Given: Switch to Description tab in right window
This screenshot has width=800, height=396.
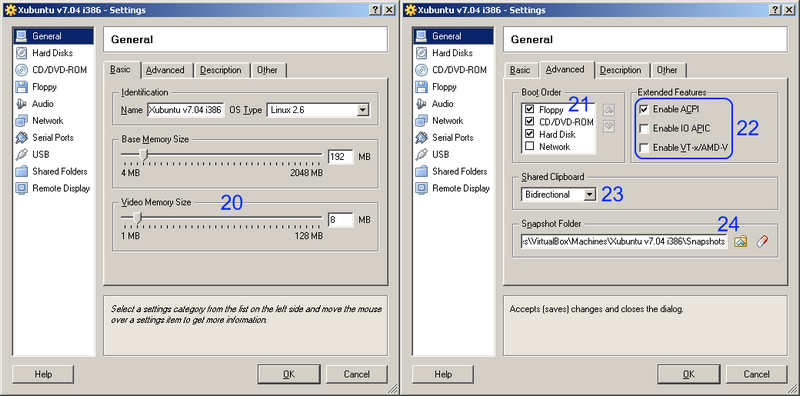Looking at the screenshot, I should point(620,70).
